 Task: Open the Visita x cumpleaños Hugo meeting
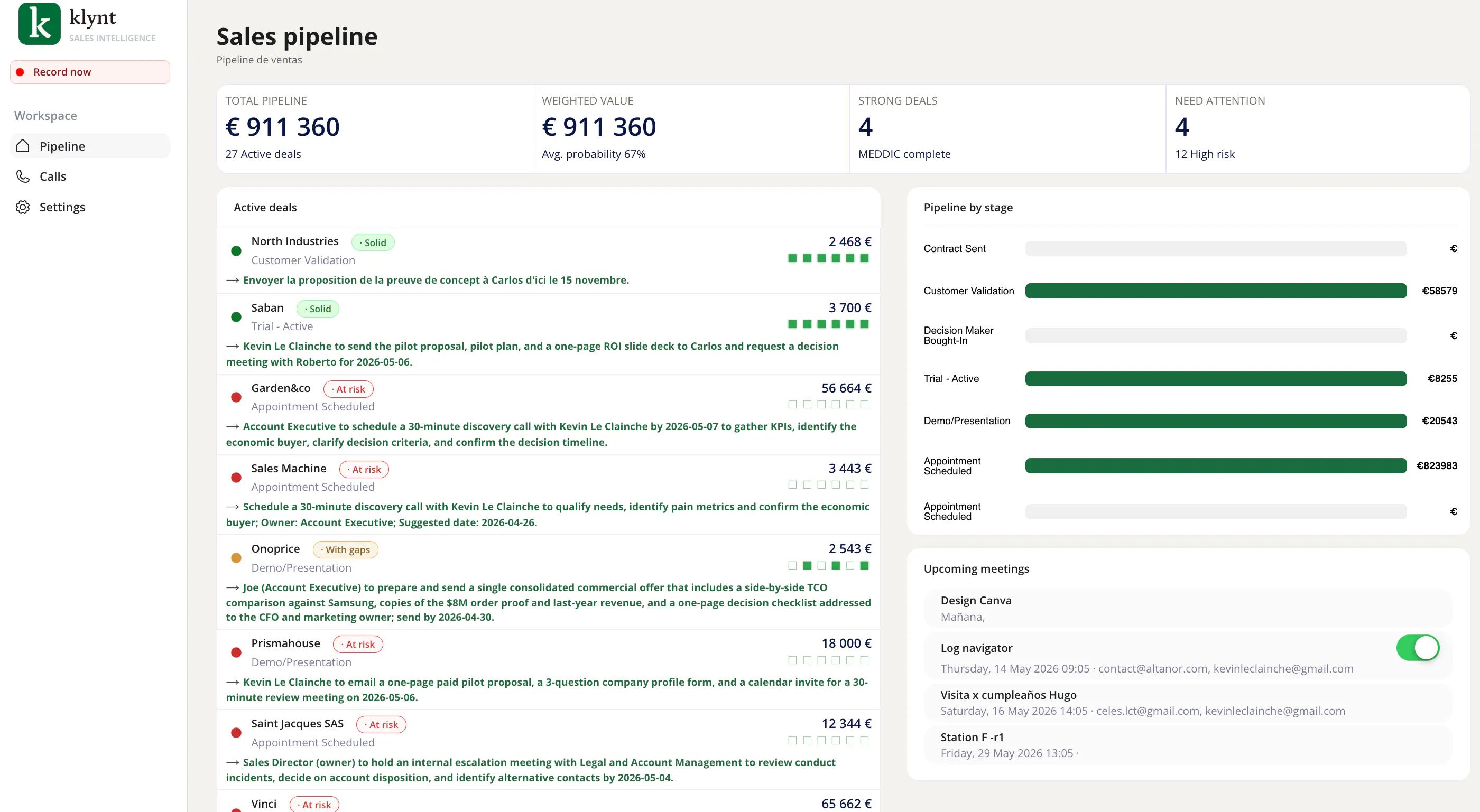(1188, 703)
